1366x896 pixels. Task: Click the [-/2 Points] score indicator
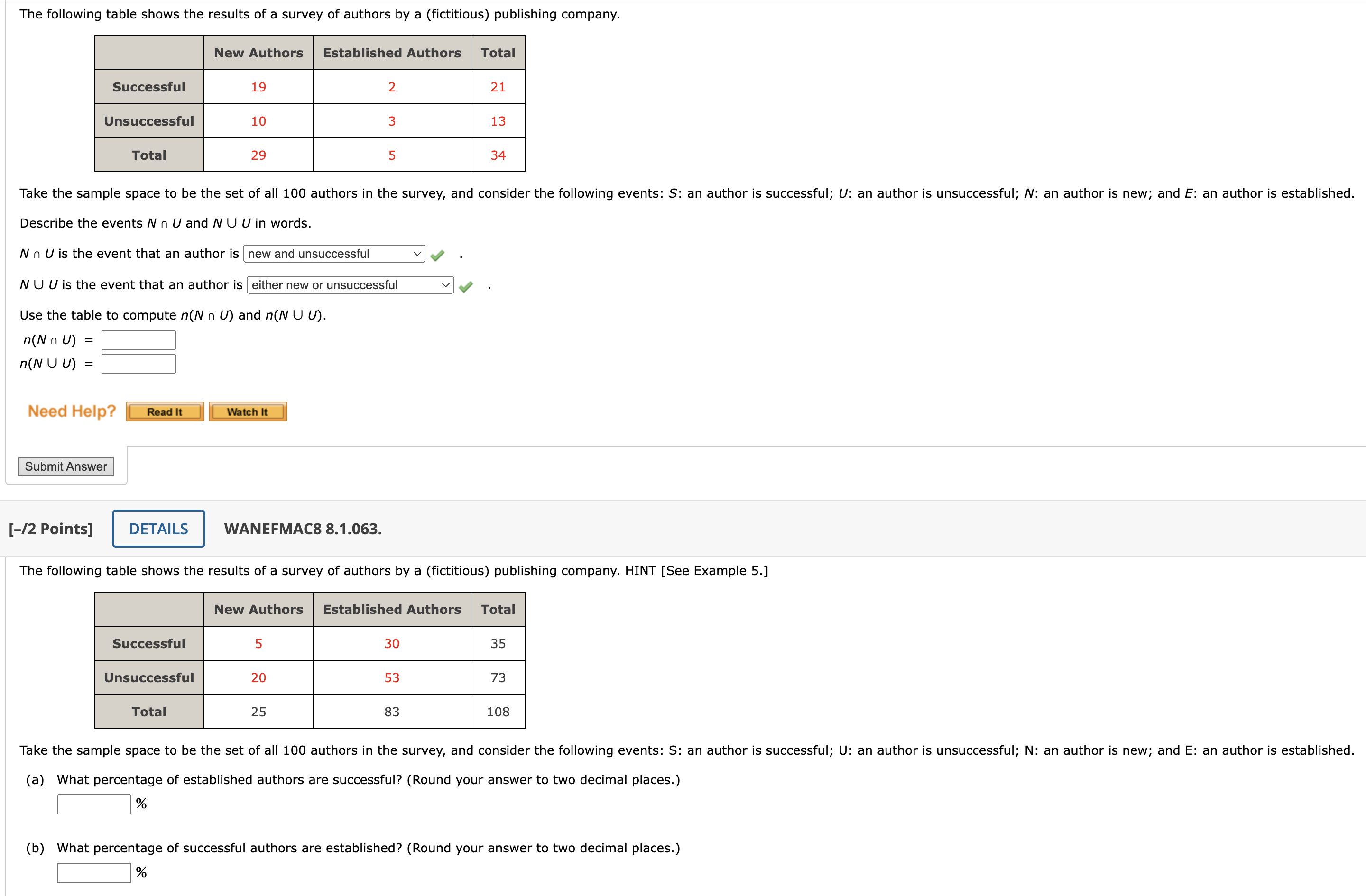tap(51, 528)
